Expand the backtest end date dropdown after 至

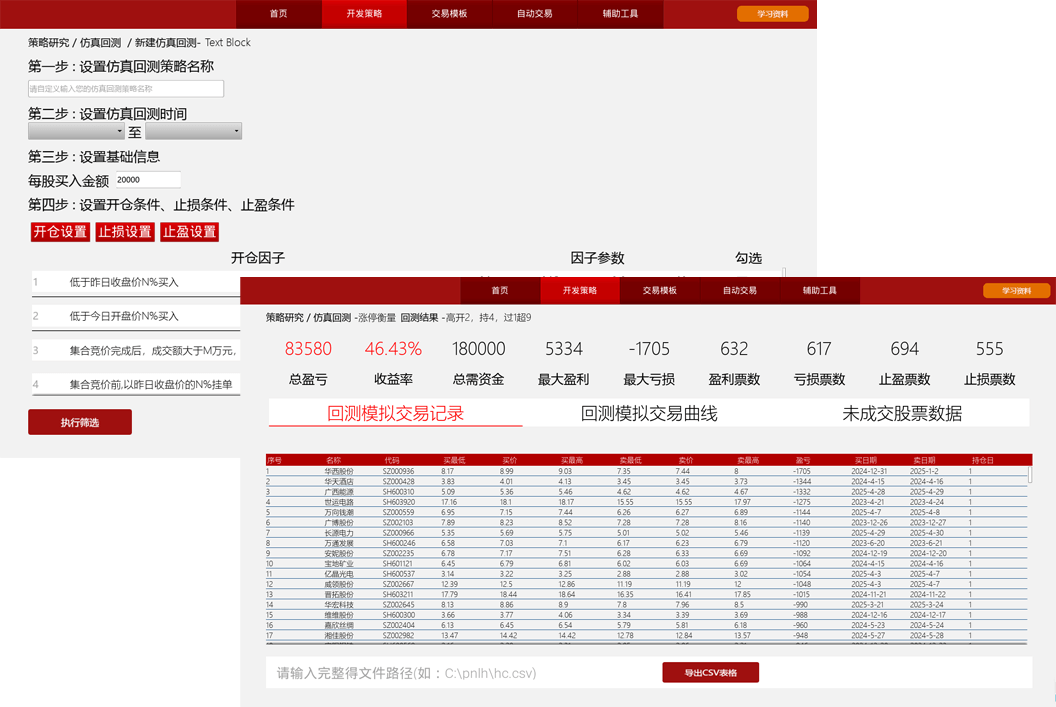(193, 131)
